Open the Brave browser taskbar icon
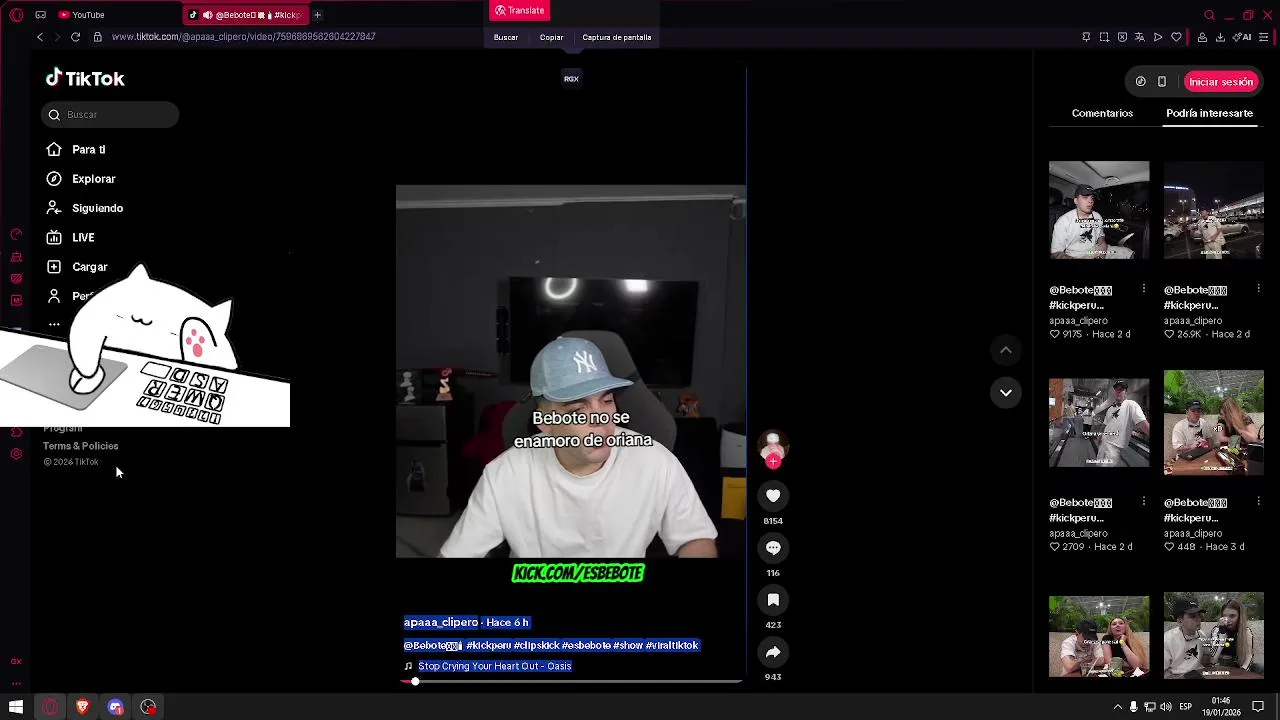1280x720 pixels. tap(82, 707)
